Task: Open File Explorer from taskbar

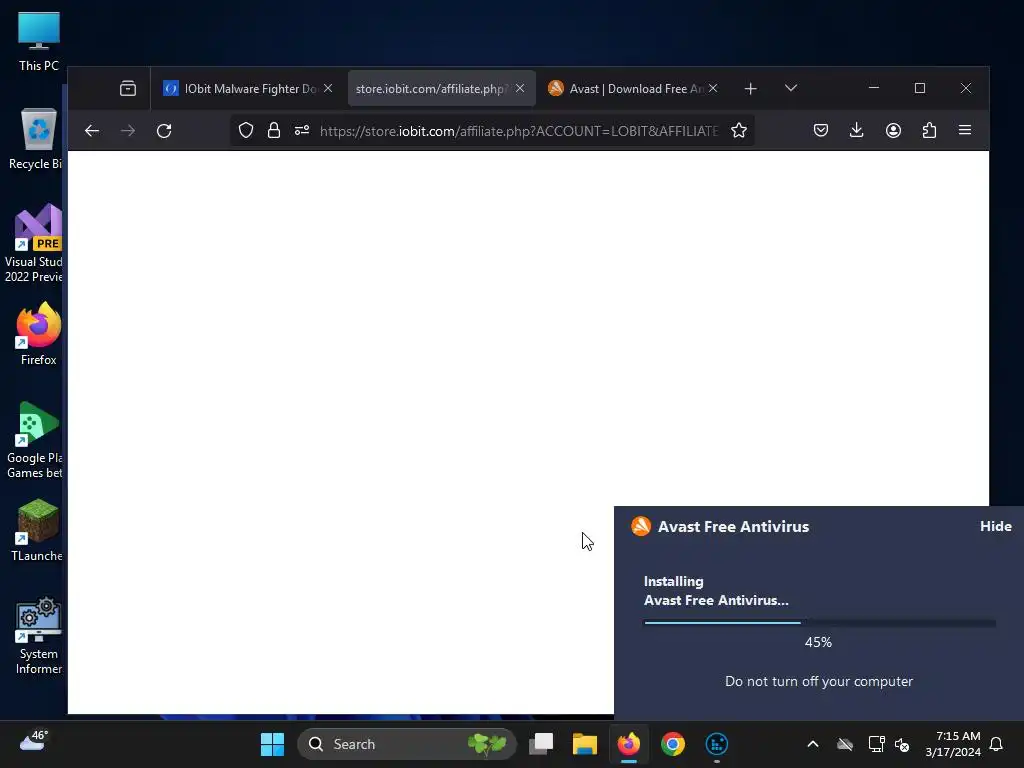Action: pyautogui.click(x=584, y=744)
